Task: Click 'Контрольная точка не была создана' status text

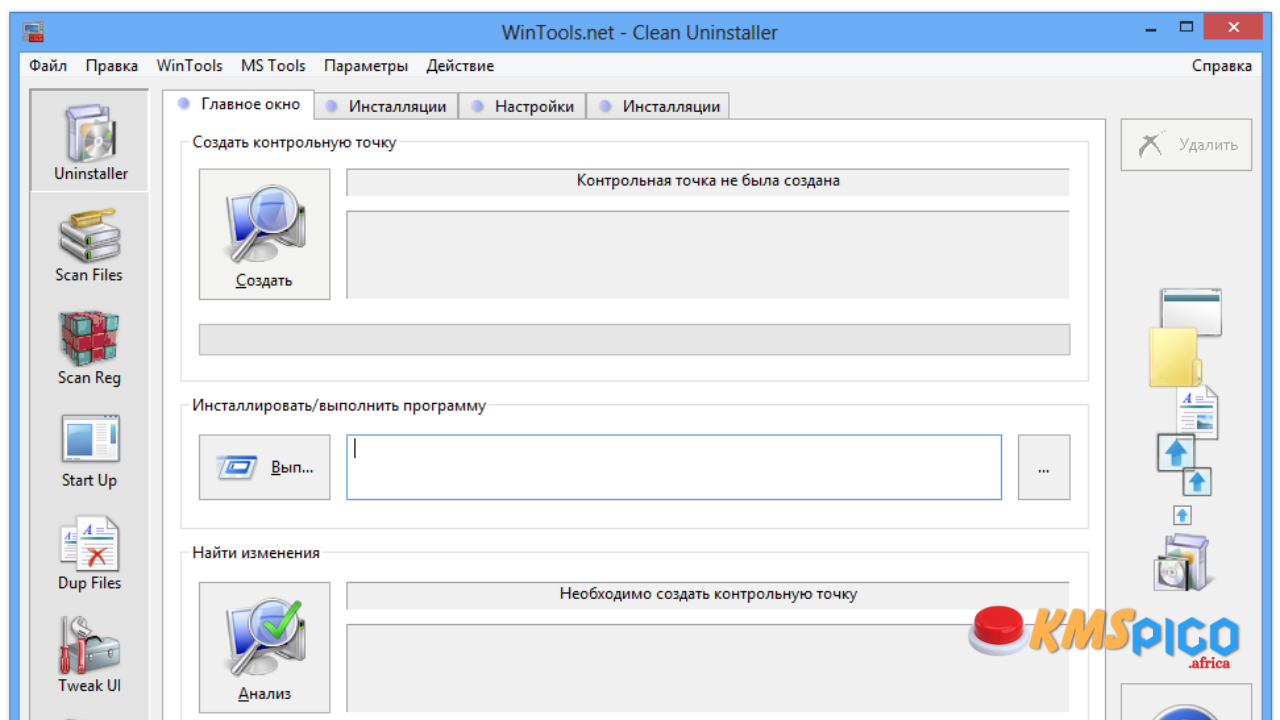Action: [x=708, y=181]
